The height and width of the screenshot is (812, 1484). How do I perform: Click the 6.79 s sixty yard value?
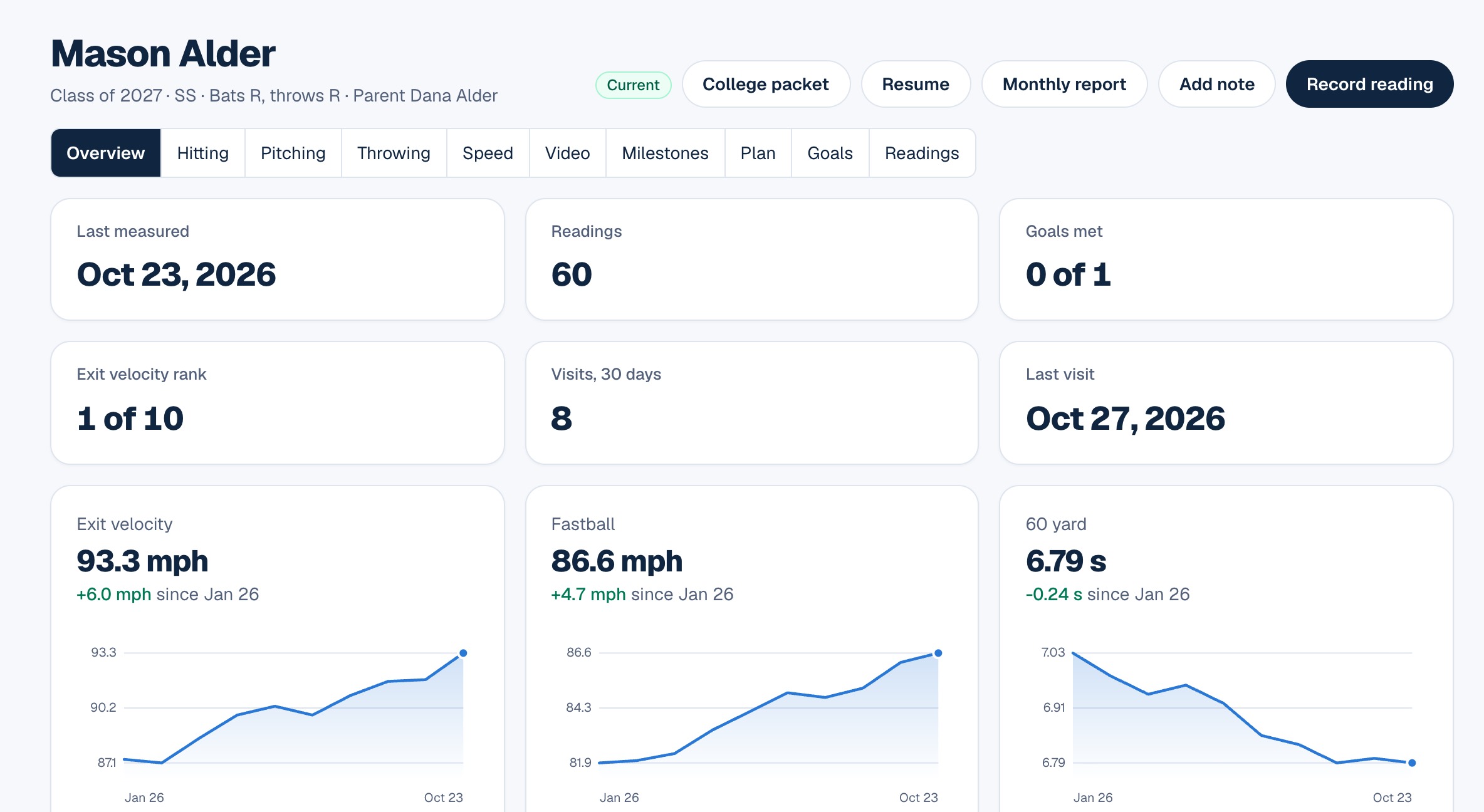point(1066,561)
